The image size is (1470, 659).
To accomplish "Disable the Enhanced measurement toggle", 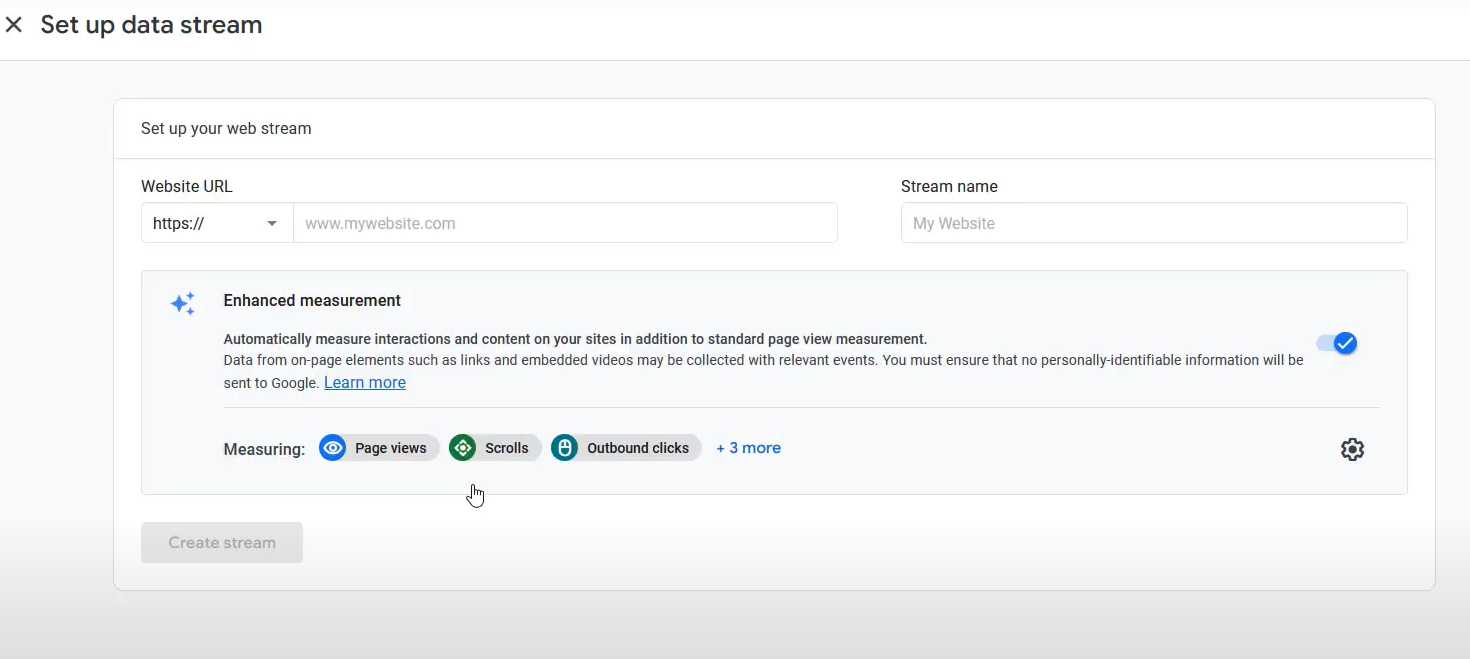I will [x=1337, y=343].
